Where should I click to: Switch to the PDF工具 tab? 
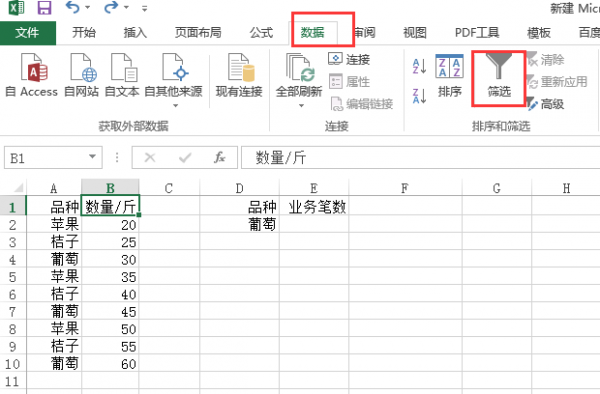[477, 33]
